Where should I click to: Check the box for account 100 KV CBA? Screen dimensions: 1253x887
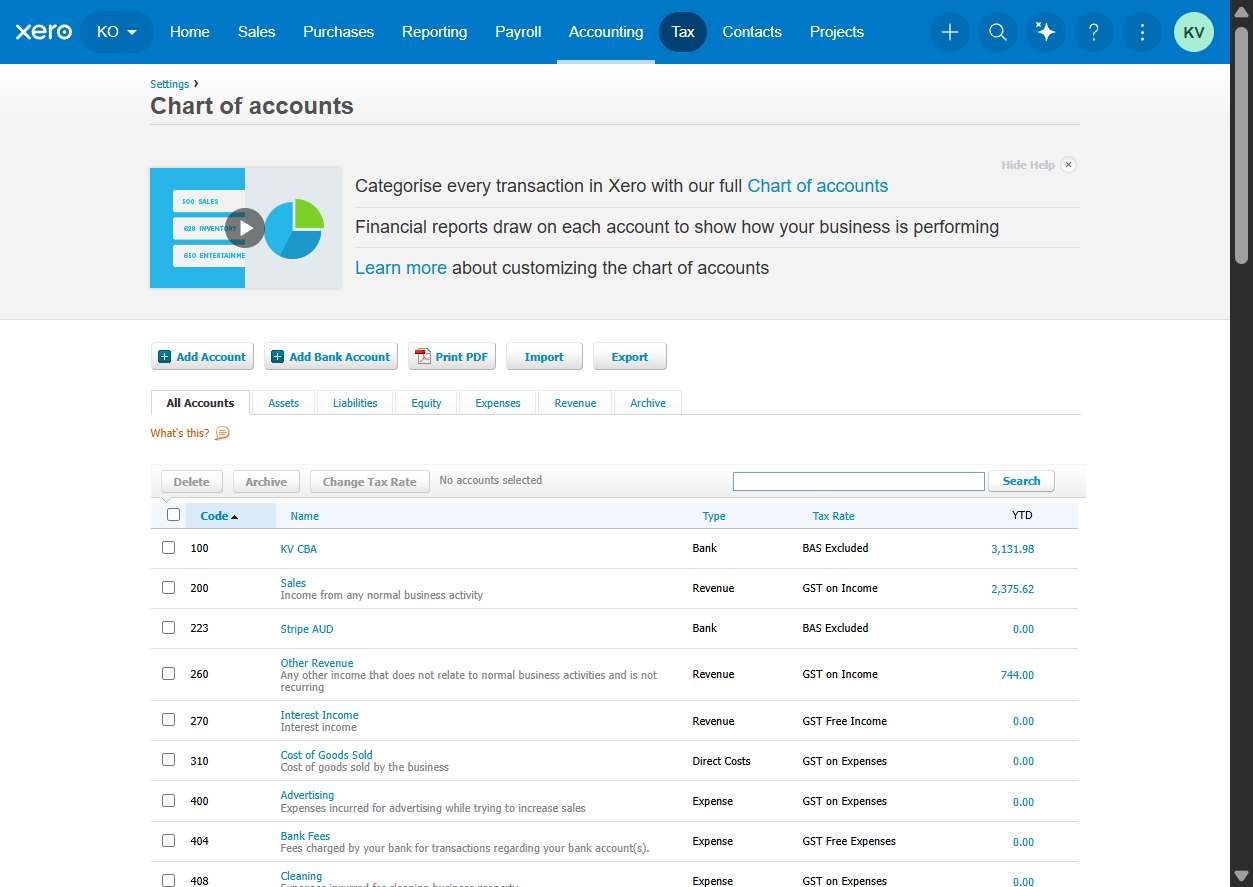click(x=168, y=548)
